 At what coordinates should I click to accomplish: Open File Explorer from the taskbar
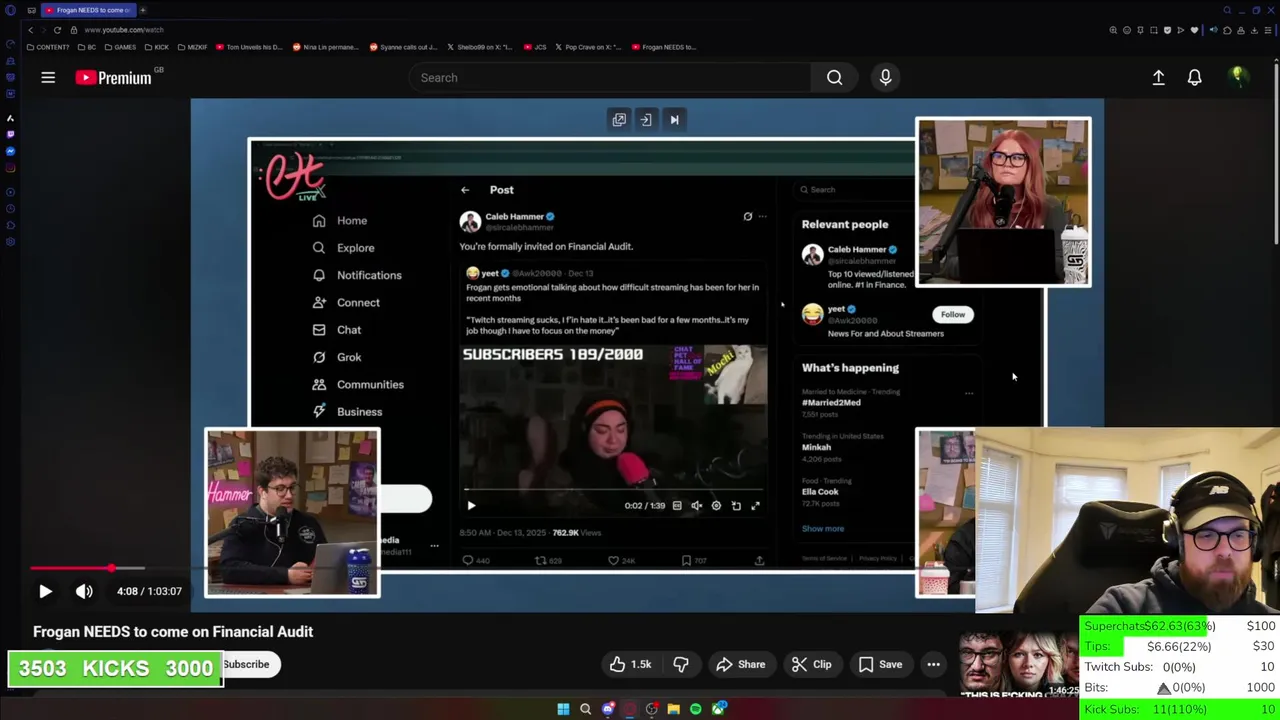click(673, 709)
